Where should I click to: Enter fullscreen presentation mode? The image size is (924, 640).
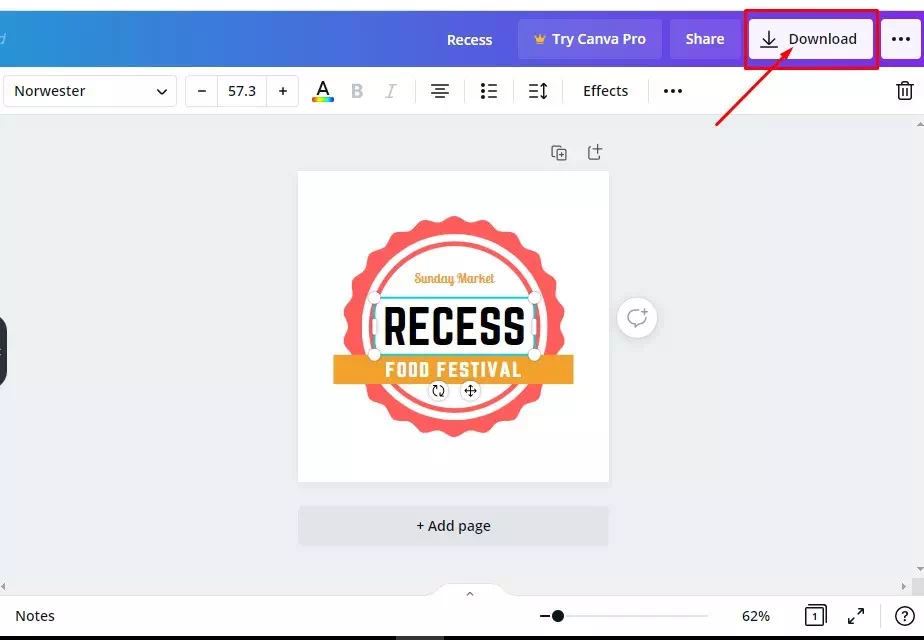(856, 616)
